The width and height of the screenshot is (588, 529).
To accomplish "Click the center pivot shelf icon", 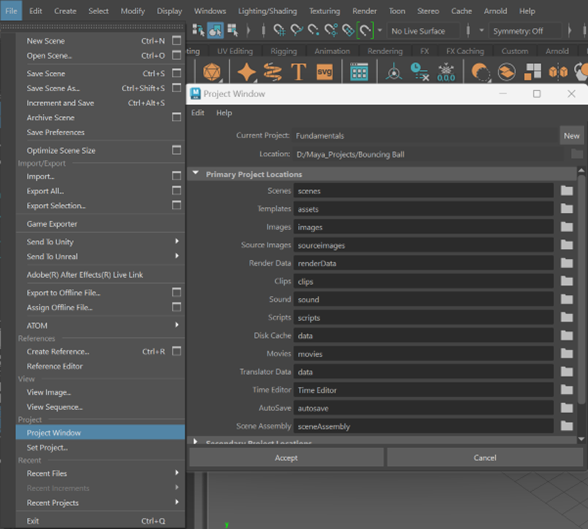I will point(394,72).
